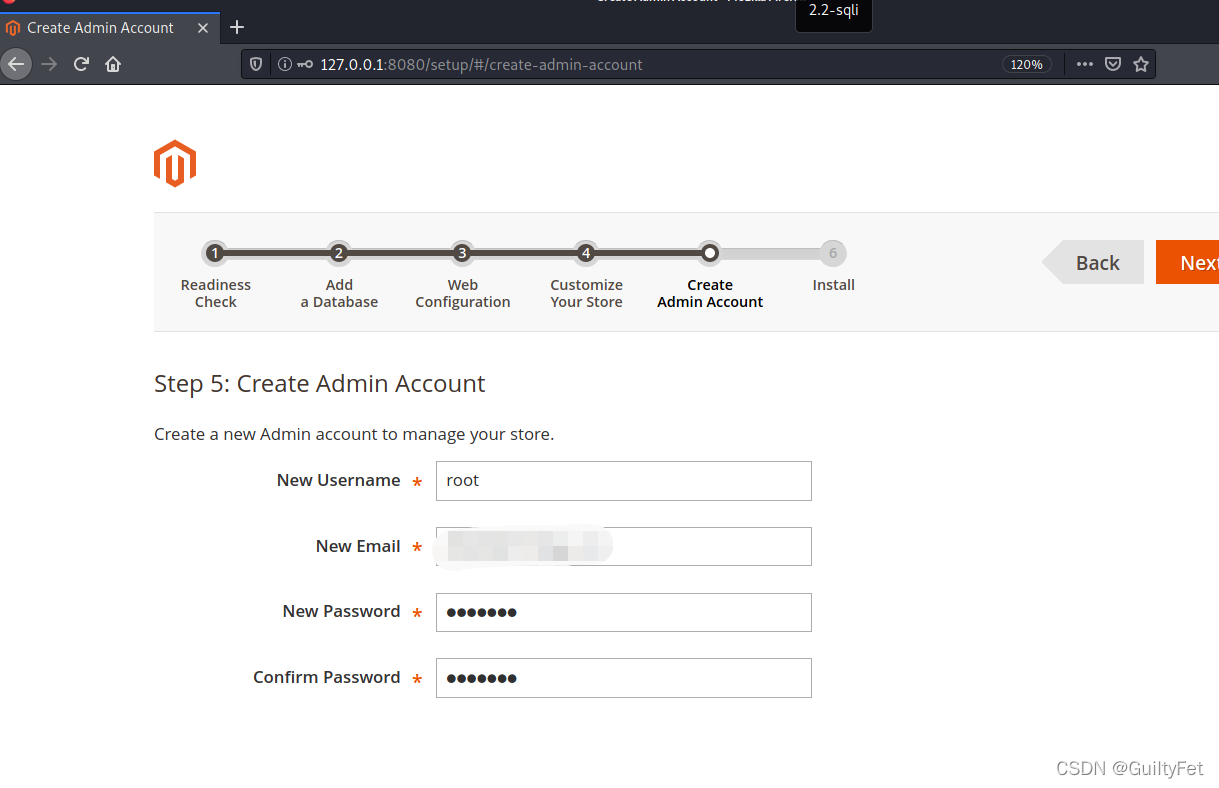Bookmark the page with the star icon
This screenshot has width=1219, height=788.
coord(1141,64)
